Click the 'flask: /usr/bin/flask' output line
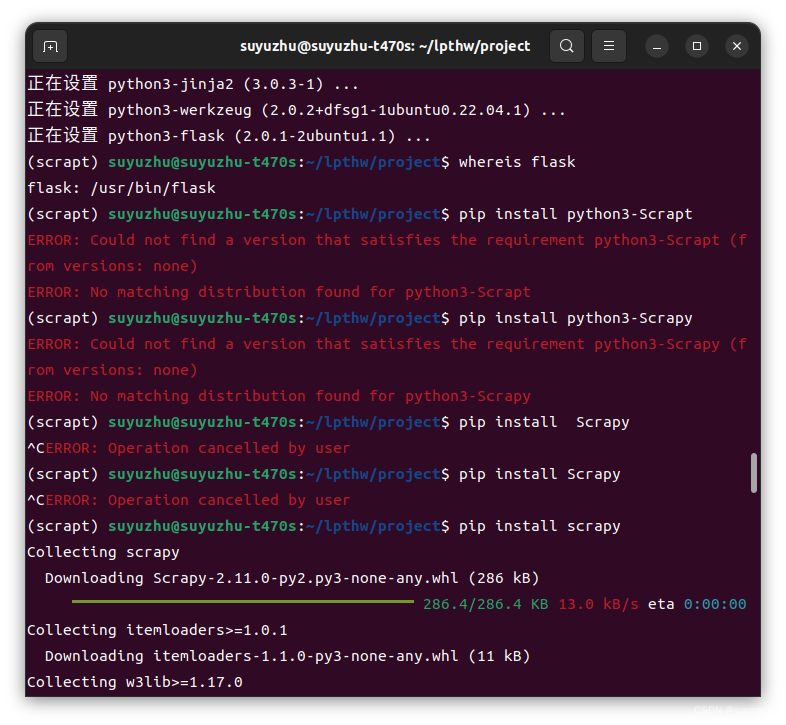This screenshot has width=786, height=725. coord(121,188)
